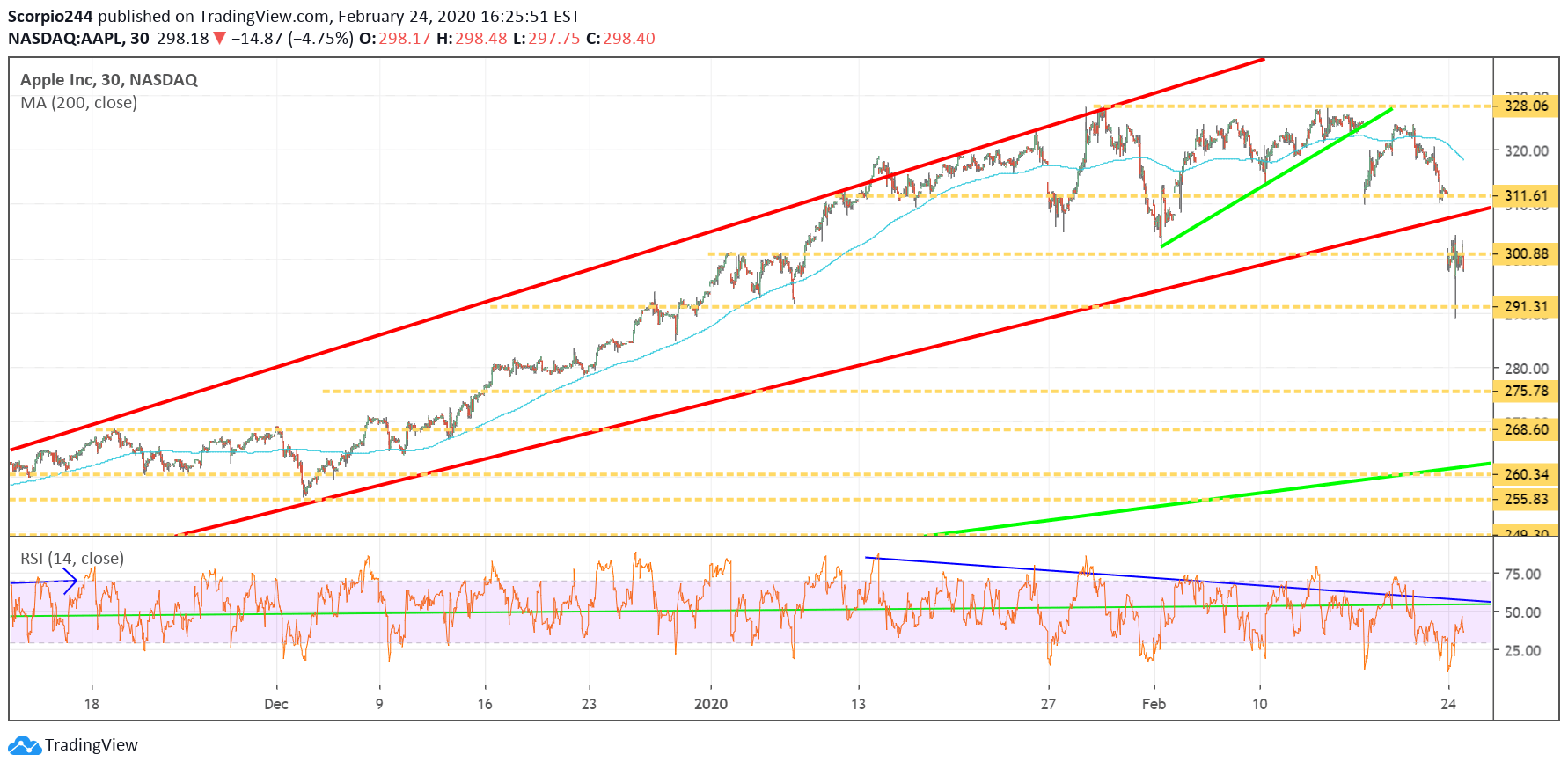Image resolution: width=1568 pixels, height=769 pixels.
Task: Click the NASDAQ:AAPL, 30 symbol in header
Action: click(x=78, y=39)
